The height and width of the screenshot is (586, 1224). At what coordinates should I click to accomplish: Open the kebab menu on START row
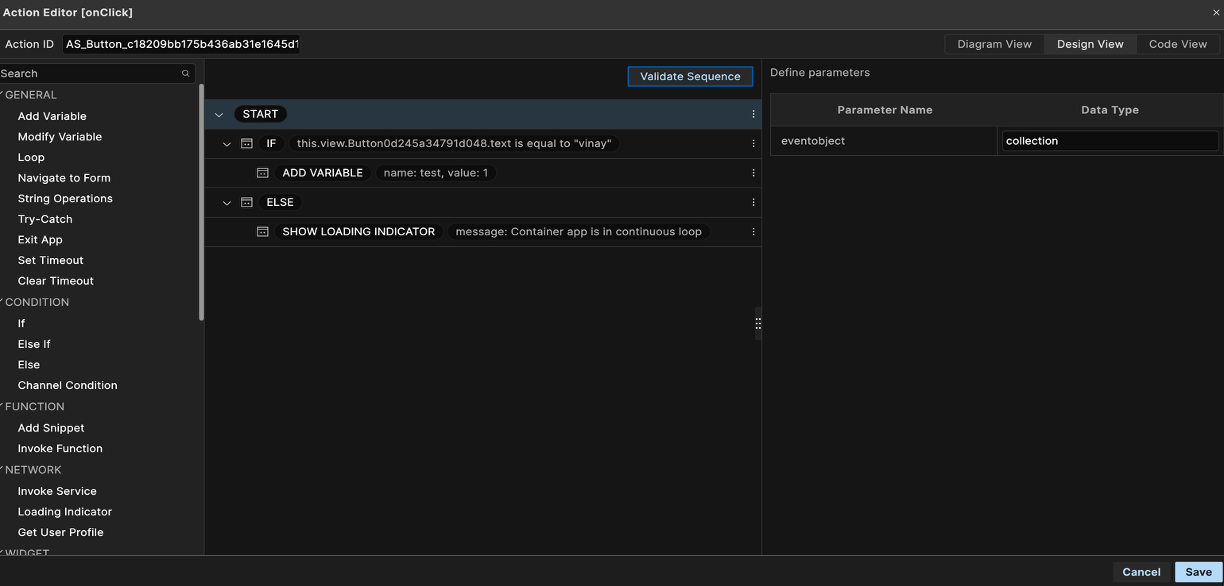click(x=753, y=114)
